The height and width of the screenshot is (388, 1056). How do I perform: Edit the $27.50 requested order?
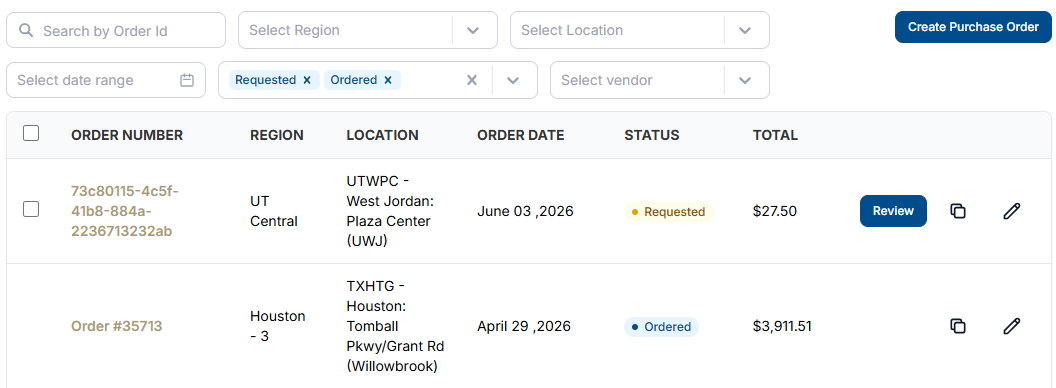[1012, 211]
